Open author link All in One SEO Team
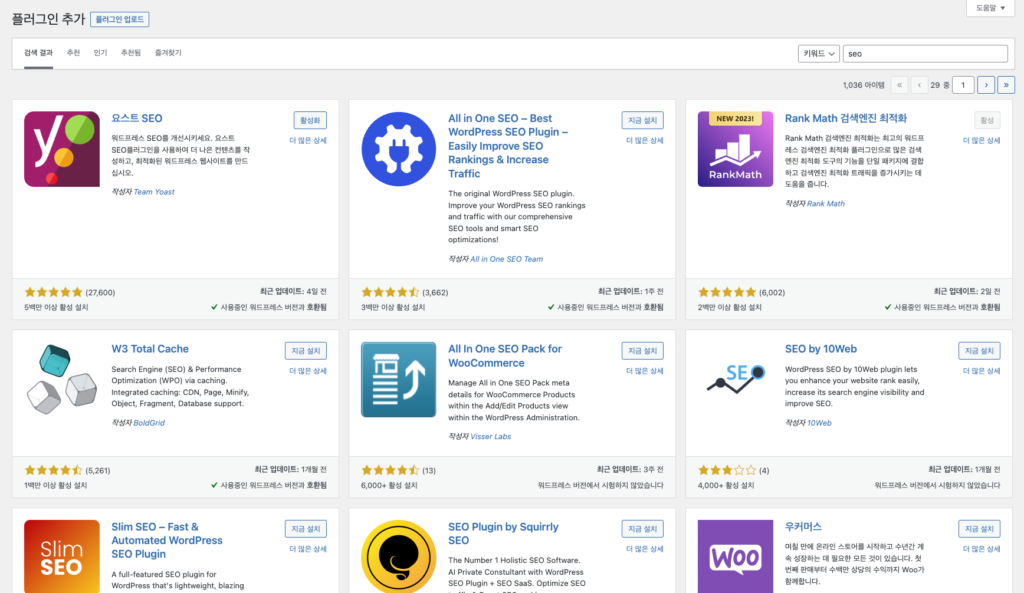Viewport: 1024px width, 593px height. tap(507, 259)
